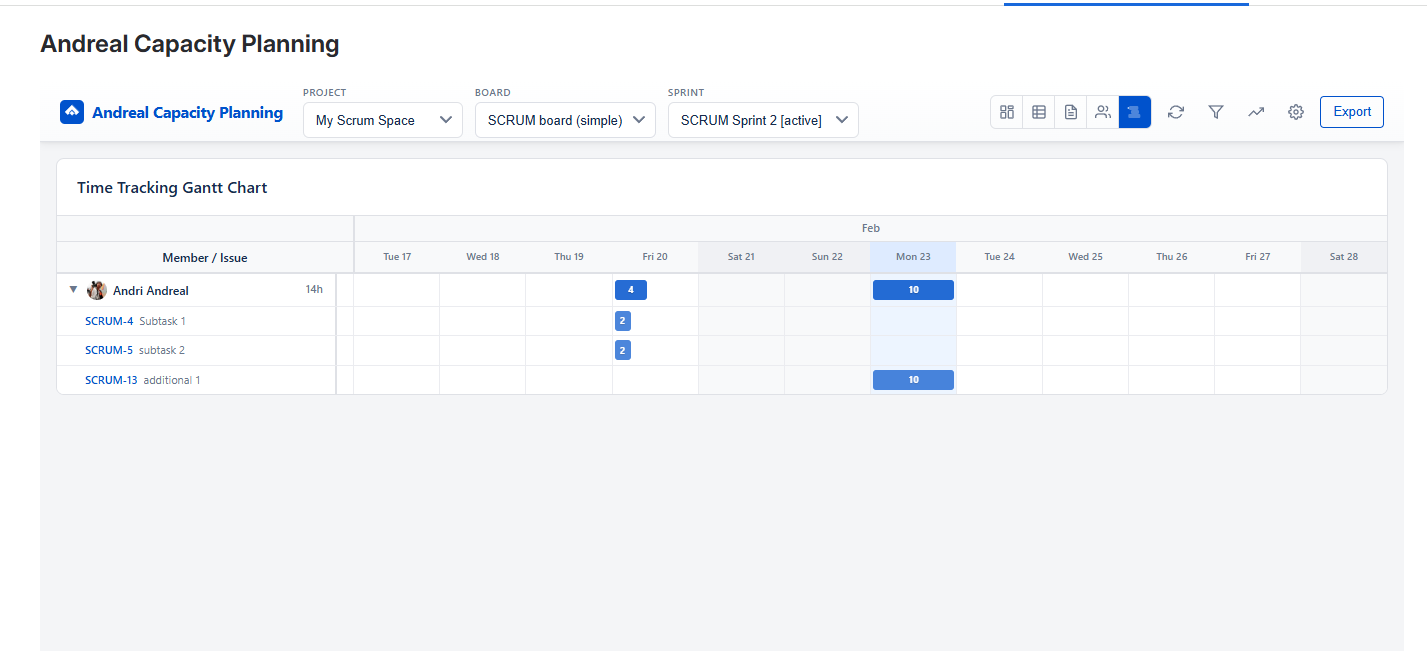Open the PROJECT dropdown showing My Scrum Space
This screenshot has width=1427, height=651.
pos(382,119)
